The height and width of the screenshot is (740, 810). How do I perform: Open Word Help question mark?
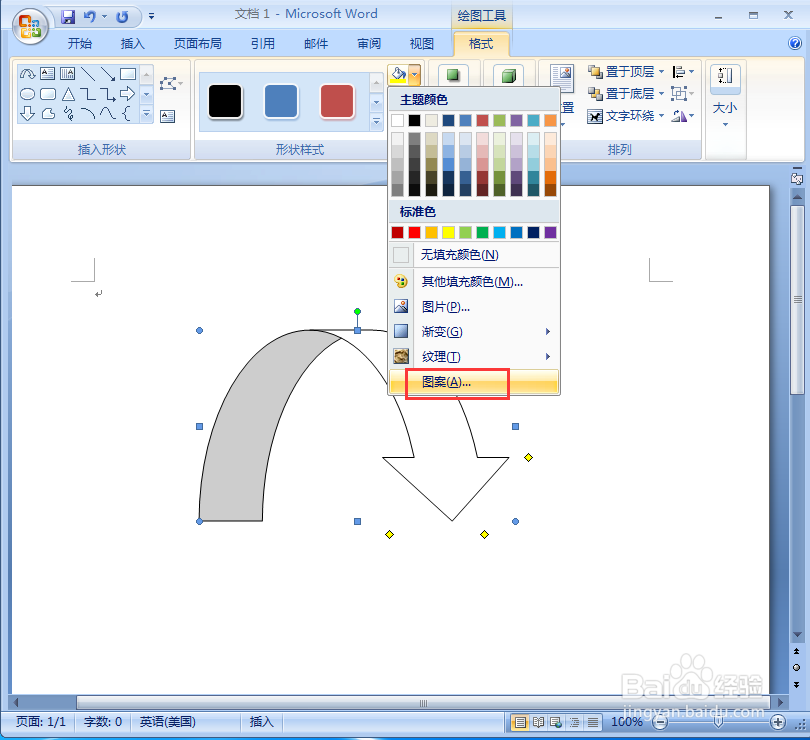tap(795, 43)
